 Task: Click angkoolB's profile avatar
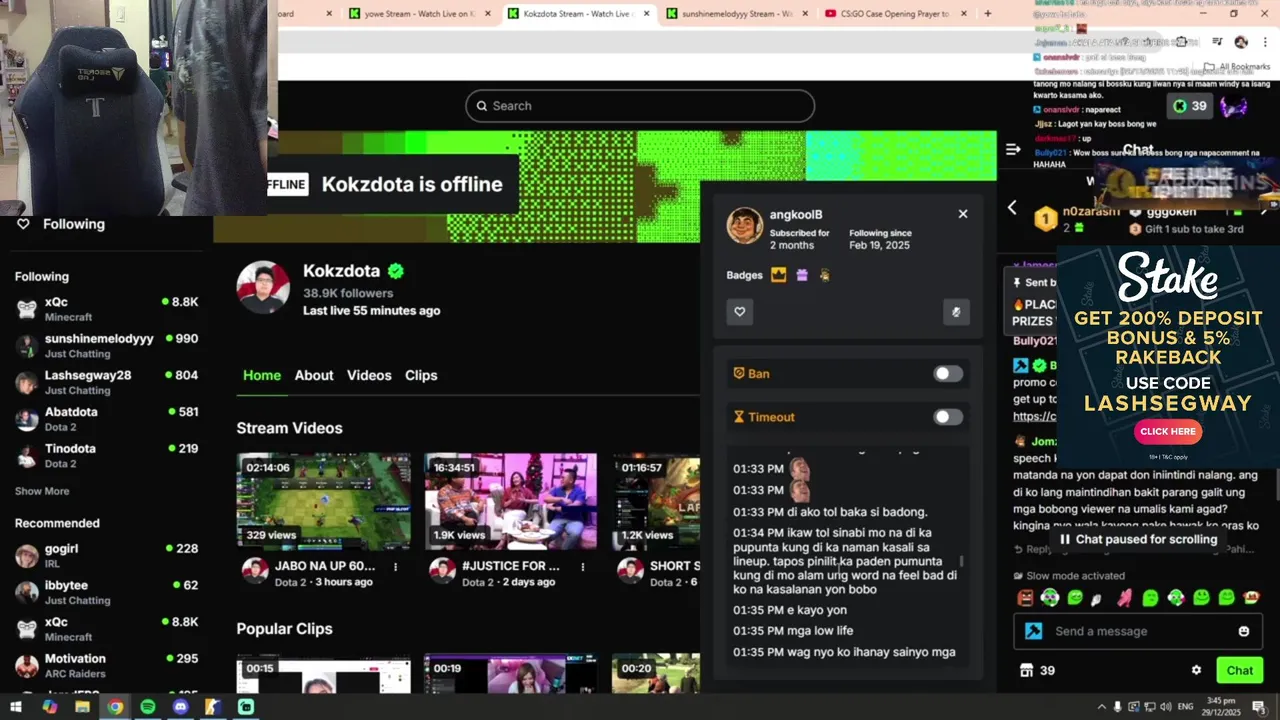coord(745,226)
